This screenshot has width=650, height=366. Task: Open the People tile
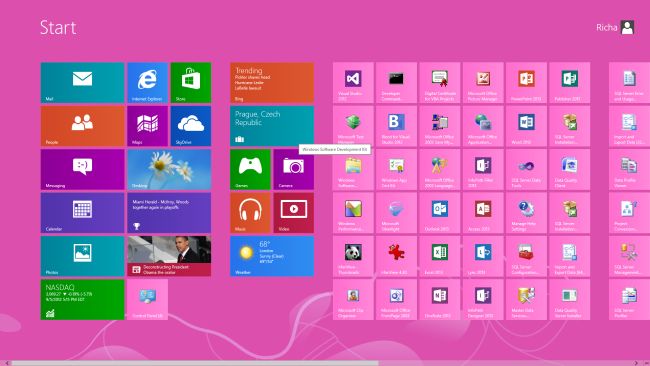pyautogui.click(x=82, y=126)
